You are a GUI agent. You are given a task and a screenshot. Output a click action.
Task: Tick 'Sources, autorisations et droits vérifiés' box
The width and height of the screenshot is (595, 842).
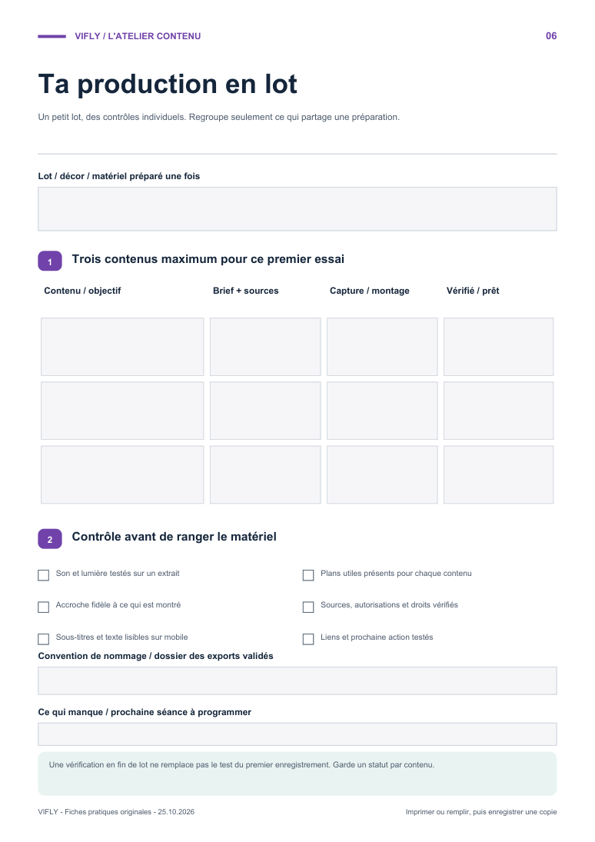[308, 607]
